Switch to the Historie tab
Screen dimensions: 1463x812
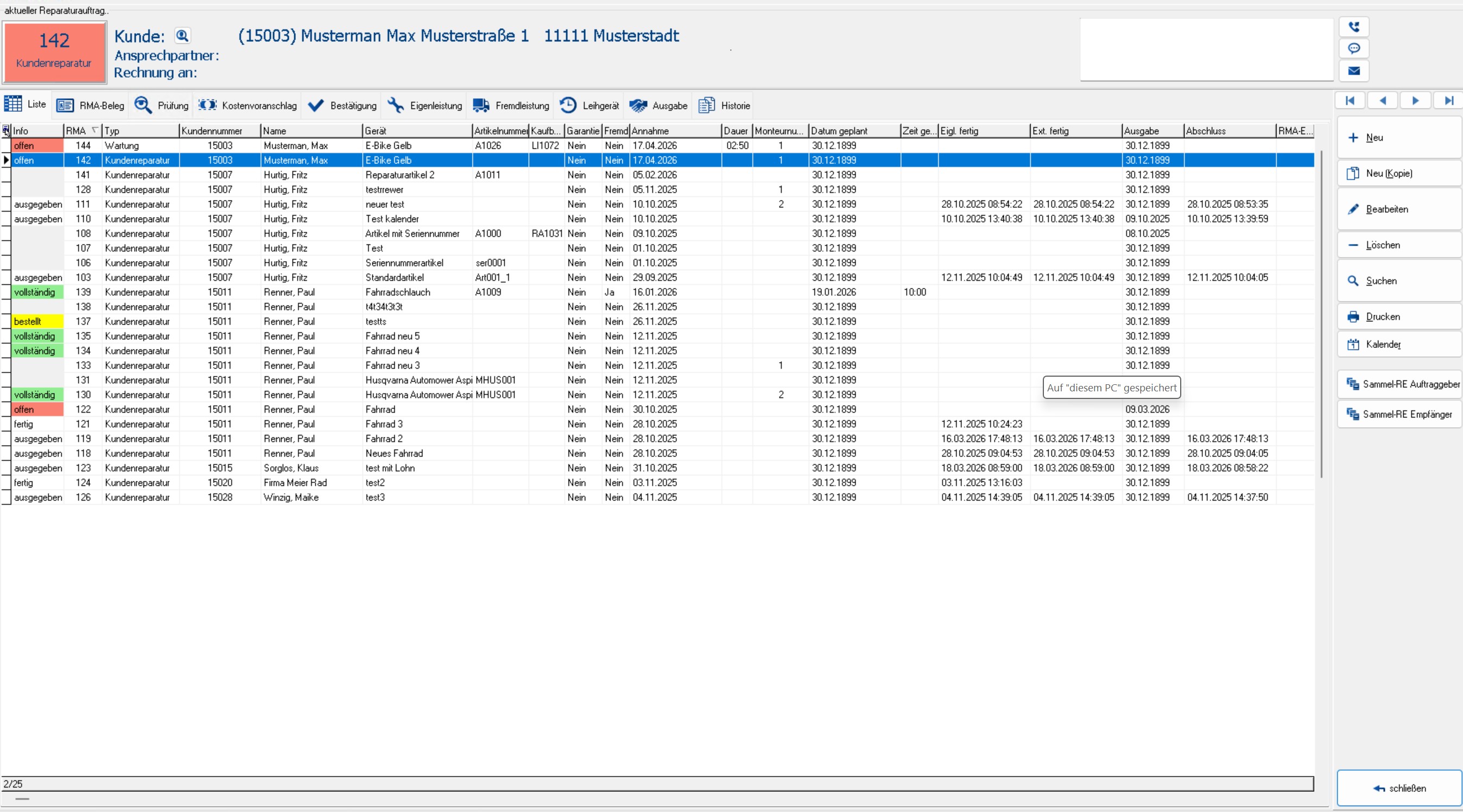(x=725, y=106)
